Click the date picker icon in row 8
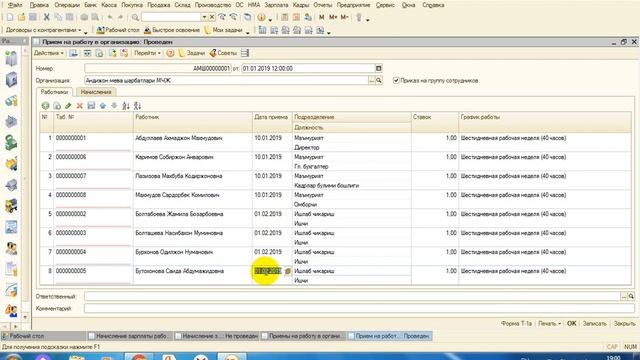 click(287, 271)
